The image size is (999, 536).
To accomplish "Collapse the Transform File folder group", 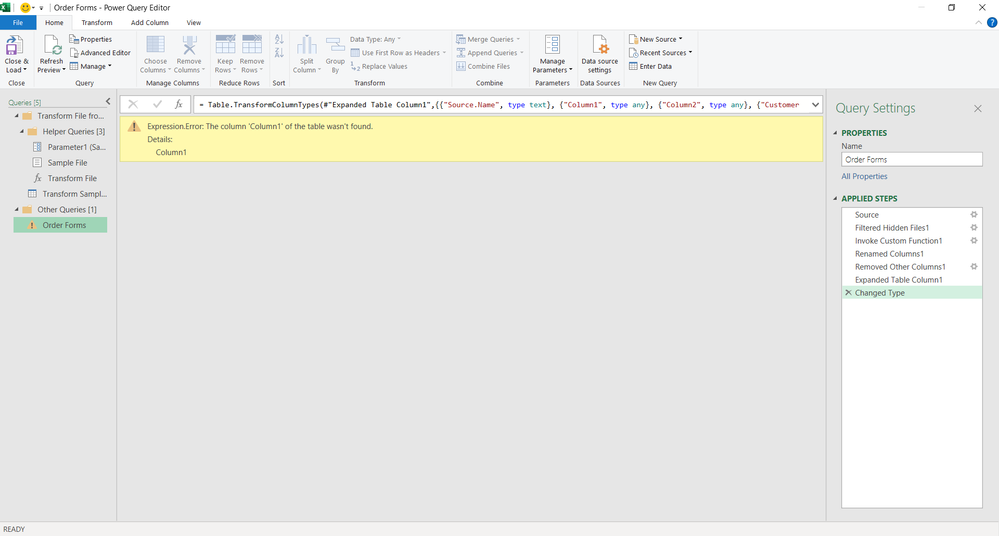I will point(17,116).
